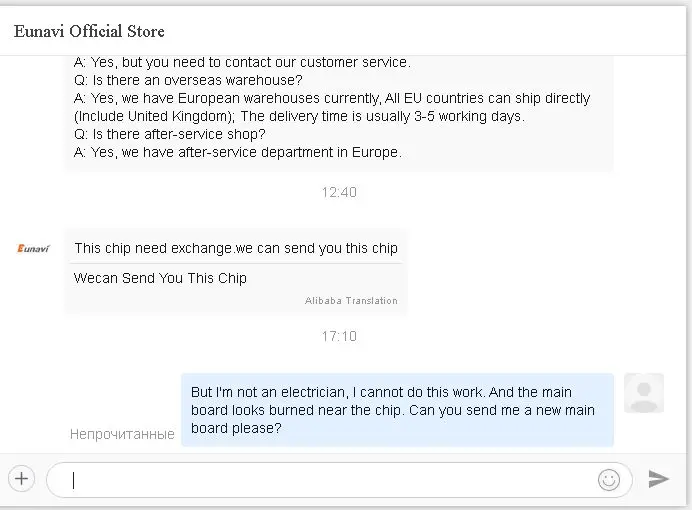Click the plus attachment icon

[22, 478]
